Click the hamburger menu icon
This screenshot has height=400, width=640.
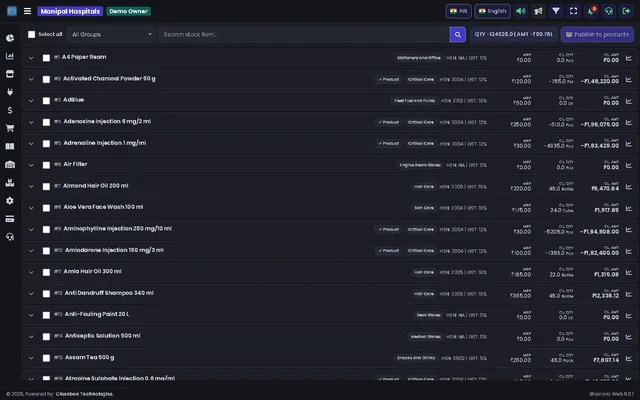(27, 11)
